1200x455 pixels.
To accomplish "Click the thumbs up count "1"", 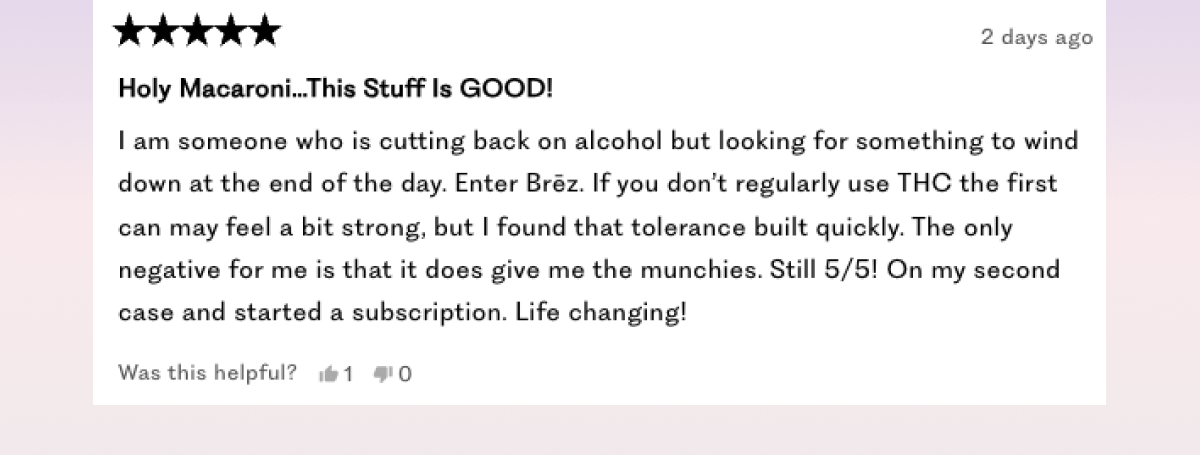I will point(348,375).
